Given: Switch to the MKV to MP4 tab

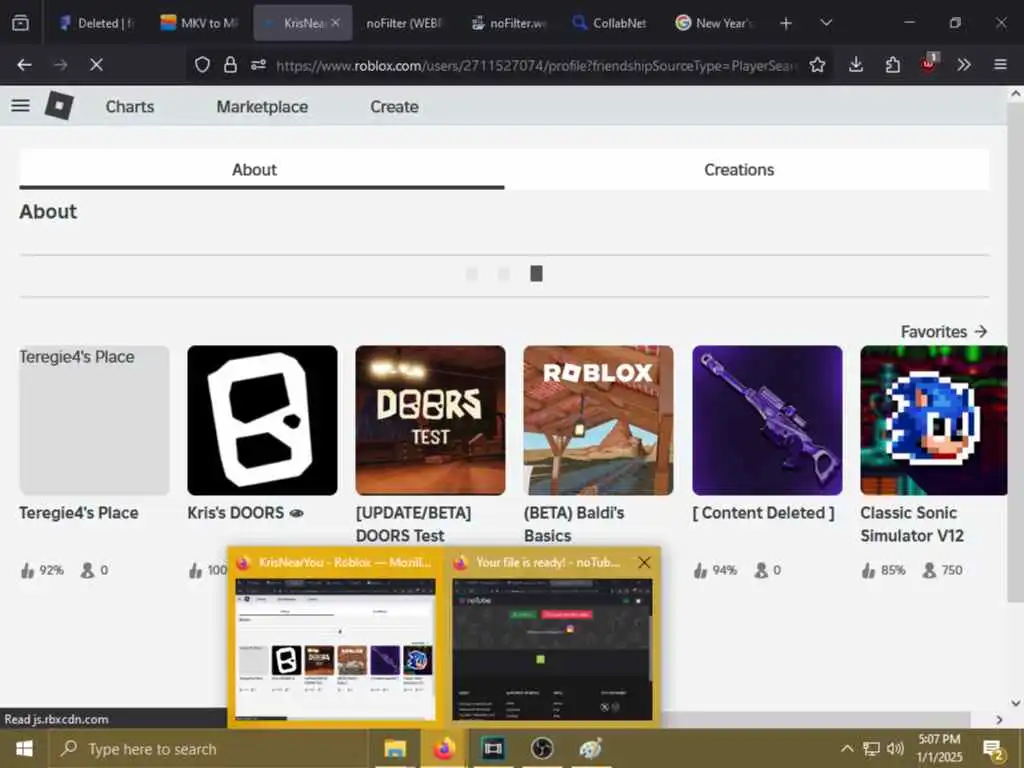Looking at the screenshot, I should (200, 23).
